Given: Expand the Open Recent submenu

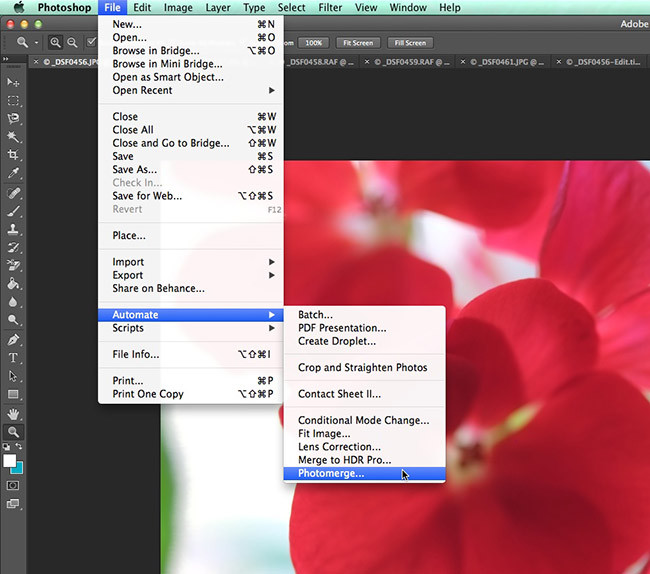Looking at the screenshot, I should click(190, 90).
